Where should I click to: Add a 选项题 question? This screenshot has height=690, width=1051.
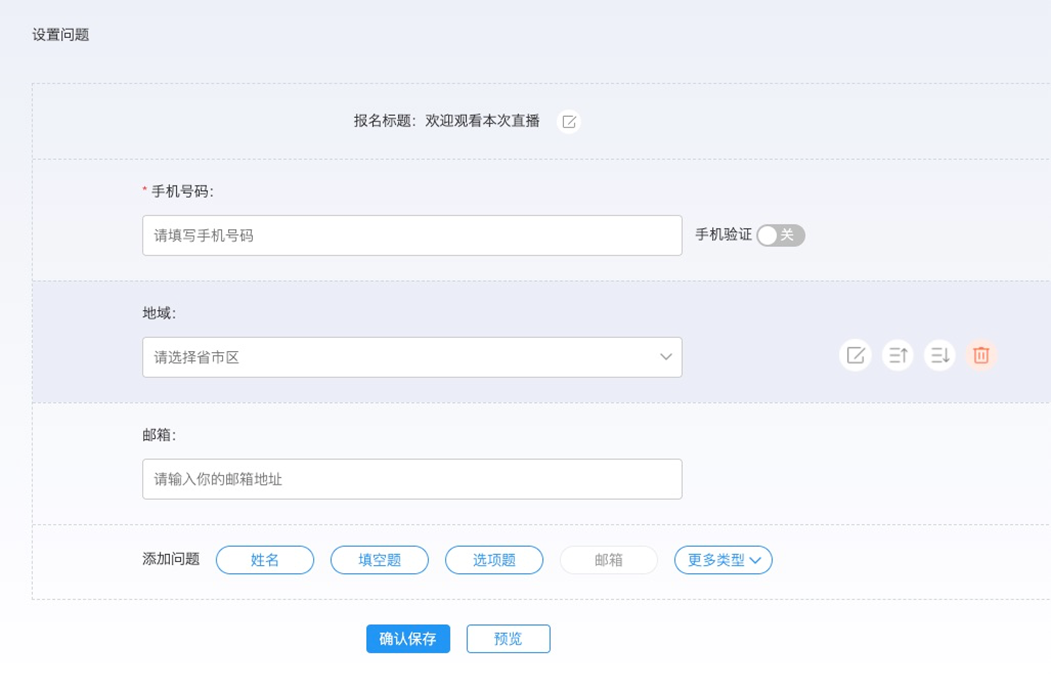coord(494,560)
